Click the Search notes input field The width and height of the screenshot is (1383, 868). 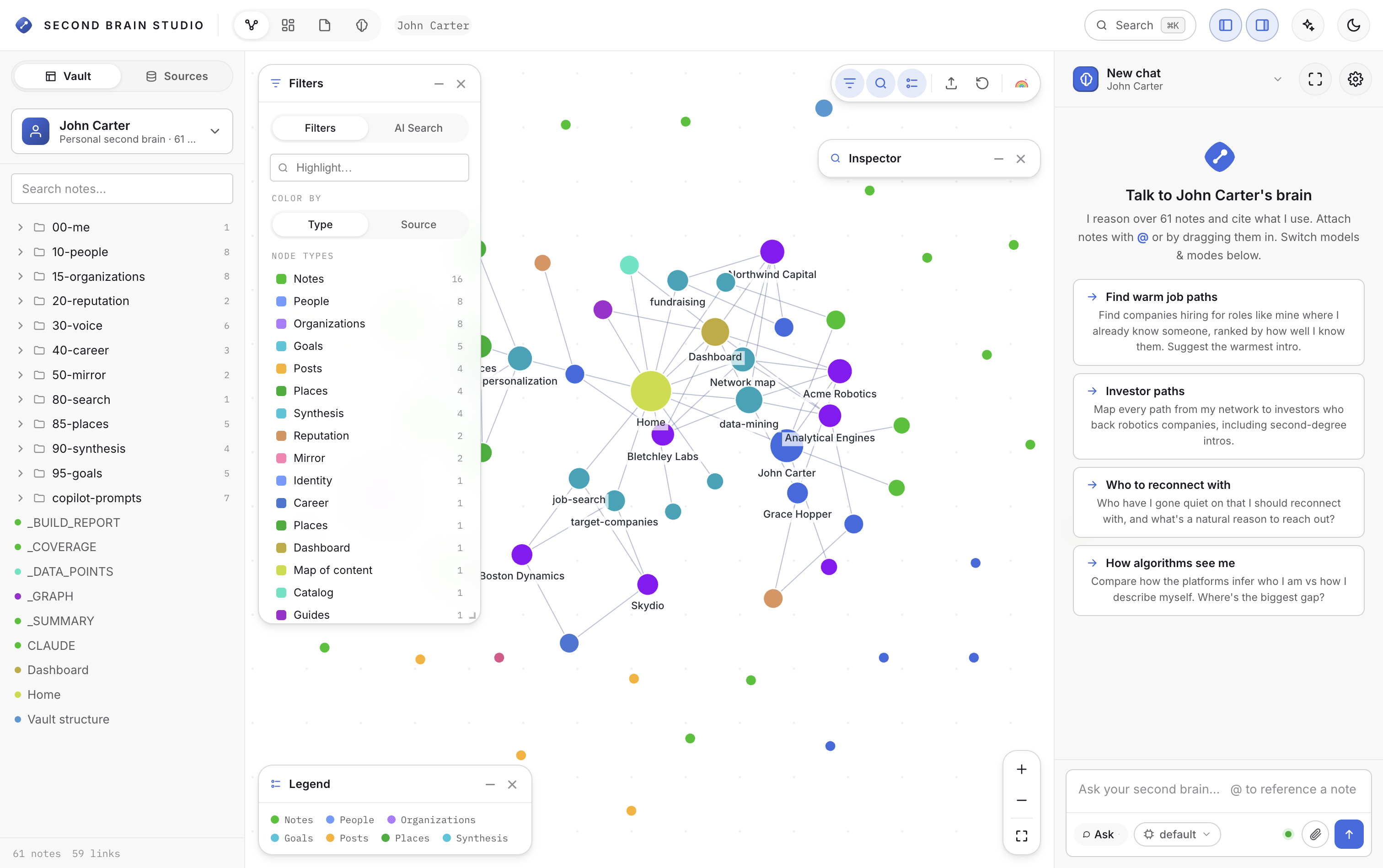point(122,189)
